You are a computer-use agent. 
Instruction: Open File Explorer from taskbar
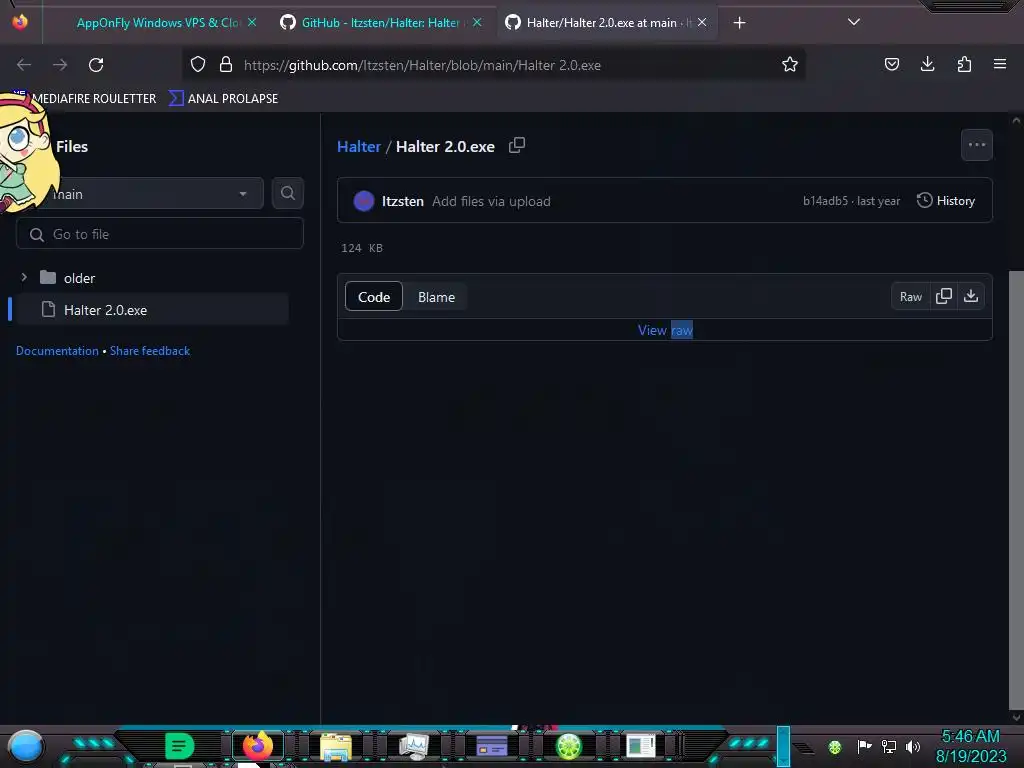(336, 746)
